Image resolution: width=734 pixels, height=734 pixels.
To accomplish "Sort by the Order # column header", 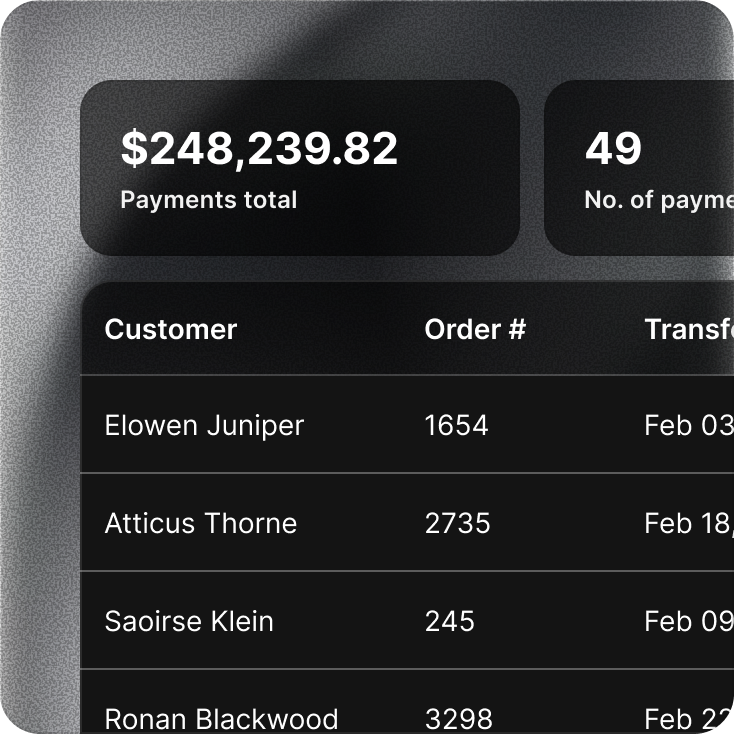I will [x=475, y=329].
